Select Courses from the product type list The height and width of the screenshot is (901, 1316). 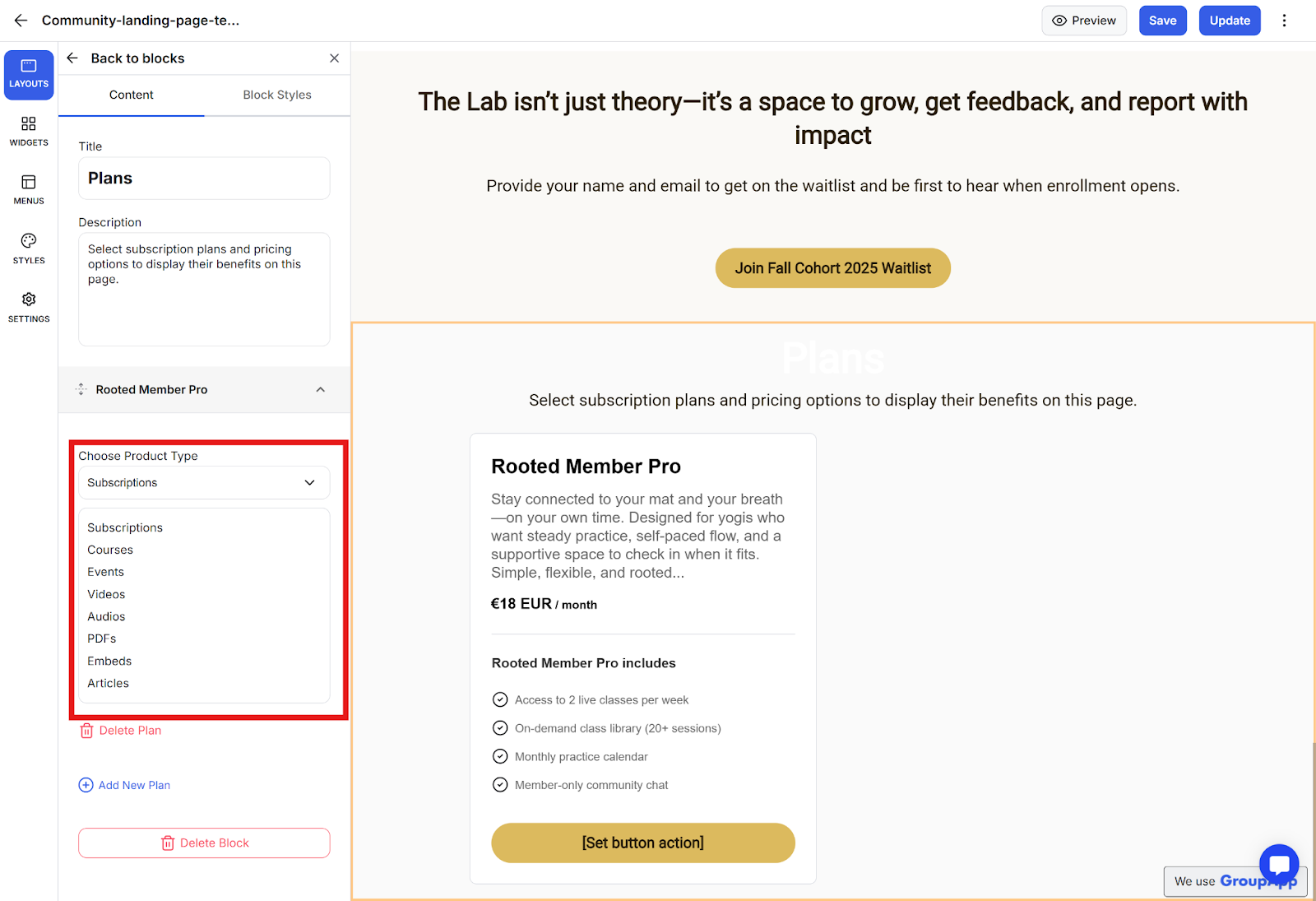point(110,550)
